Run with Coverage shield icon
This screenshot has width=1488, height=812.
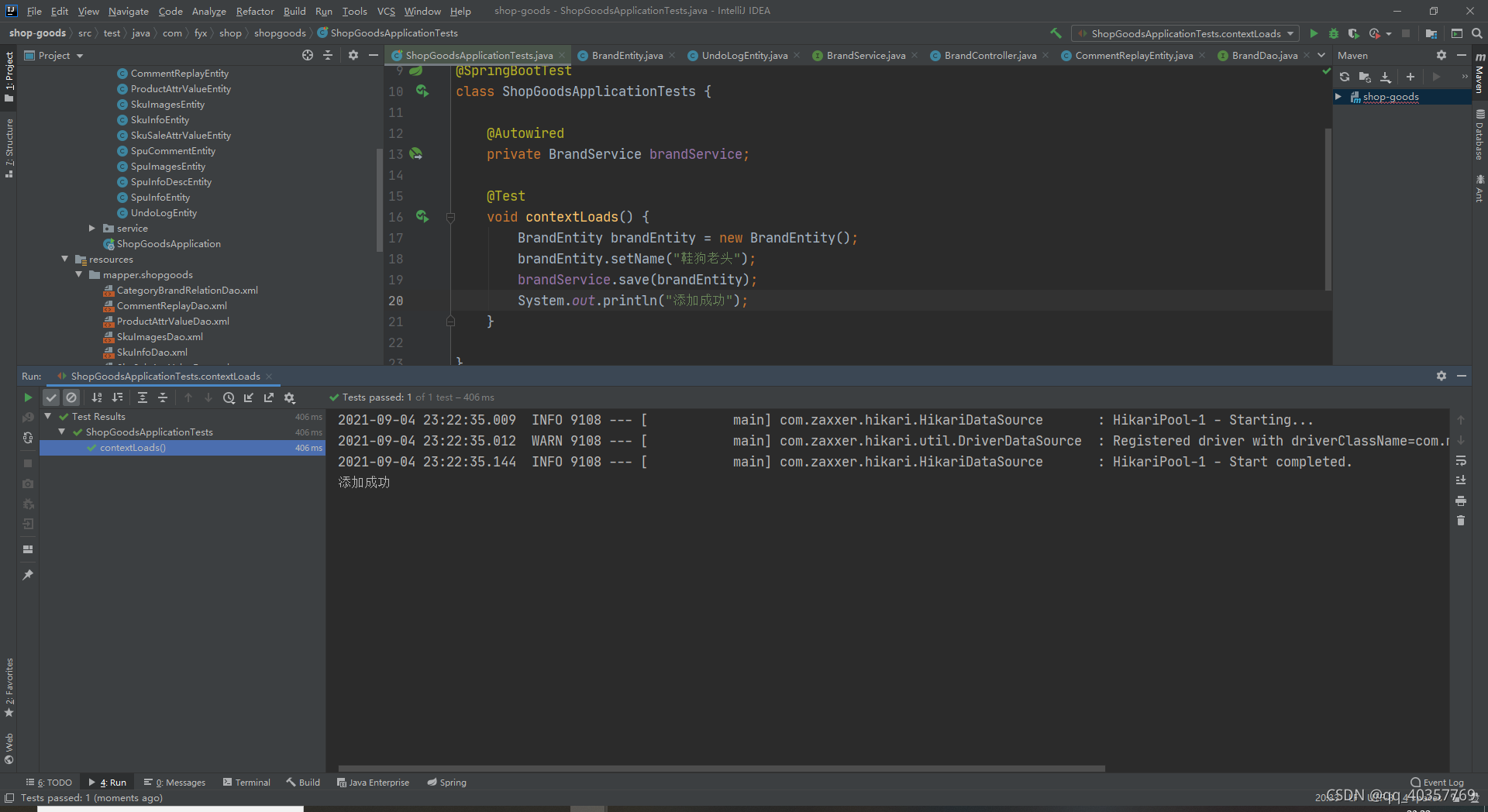[x=1354, y=33]
